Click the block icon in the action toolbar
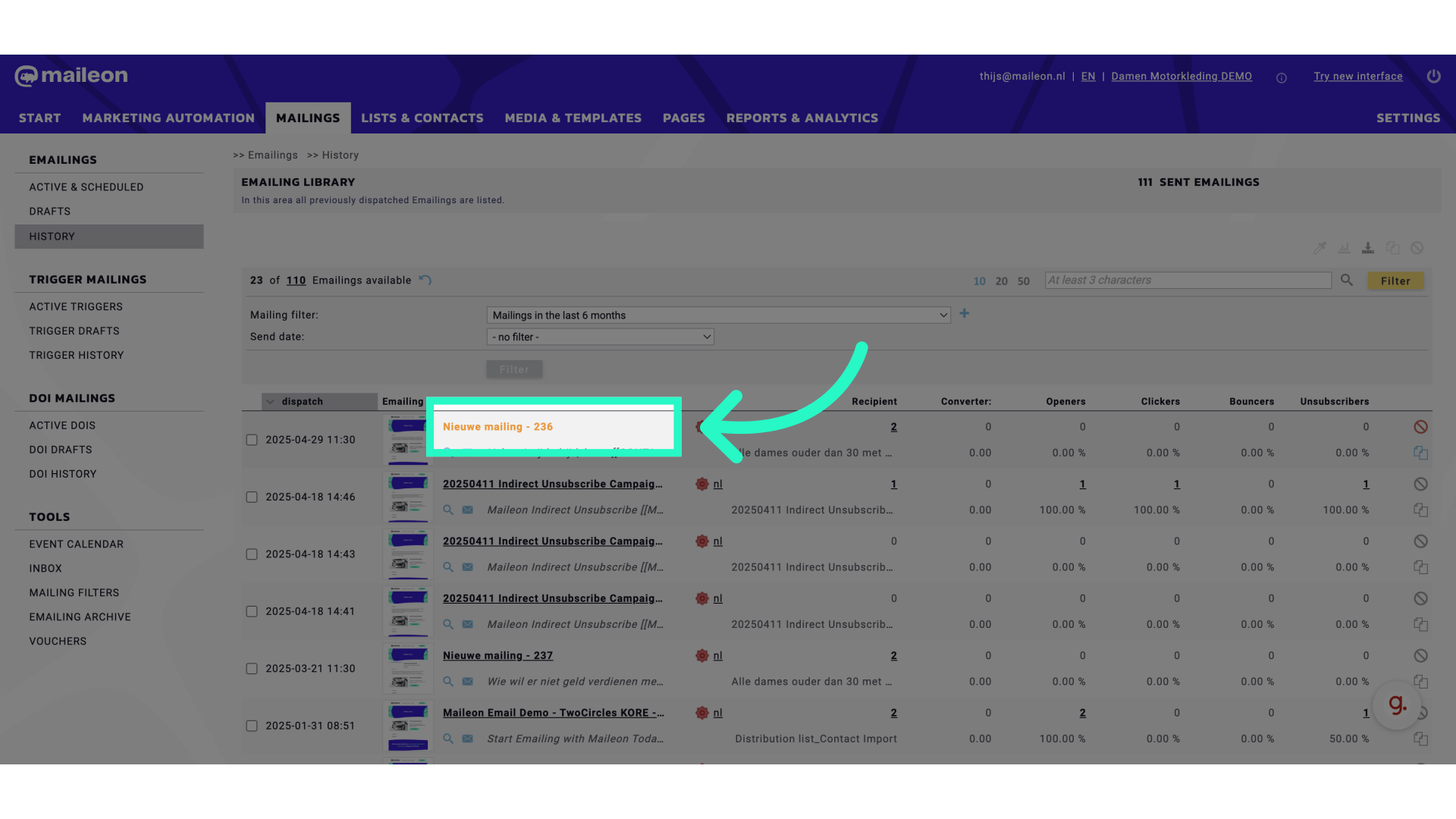 [1417, 248]
